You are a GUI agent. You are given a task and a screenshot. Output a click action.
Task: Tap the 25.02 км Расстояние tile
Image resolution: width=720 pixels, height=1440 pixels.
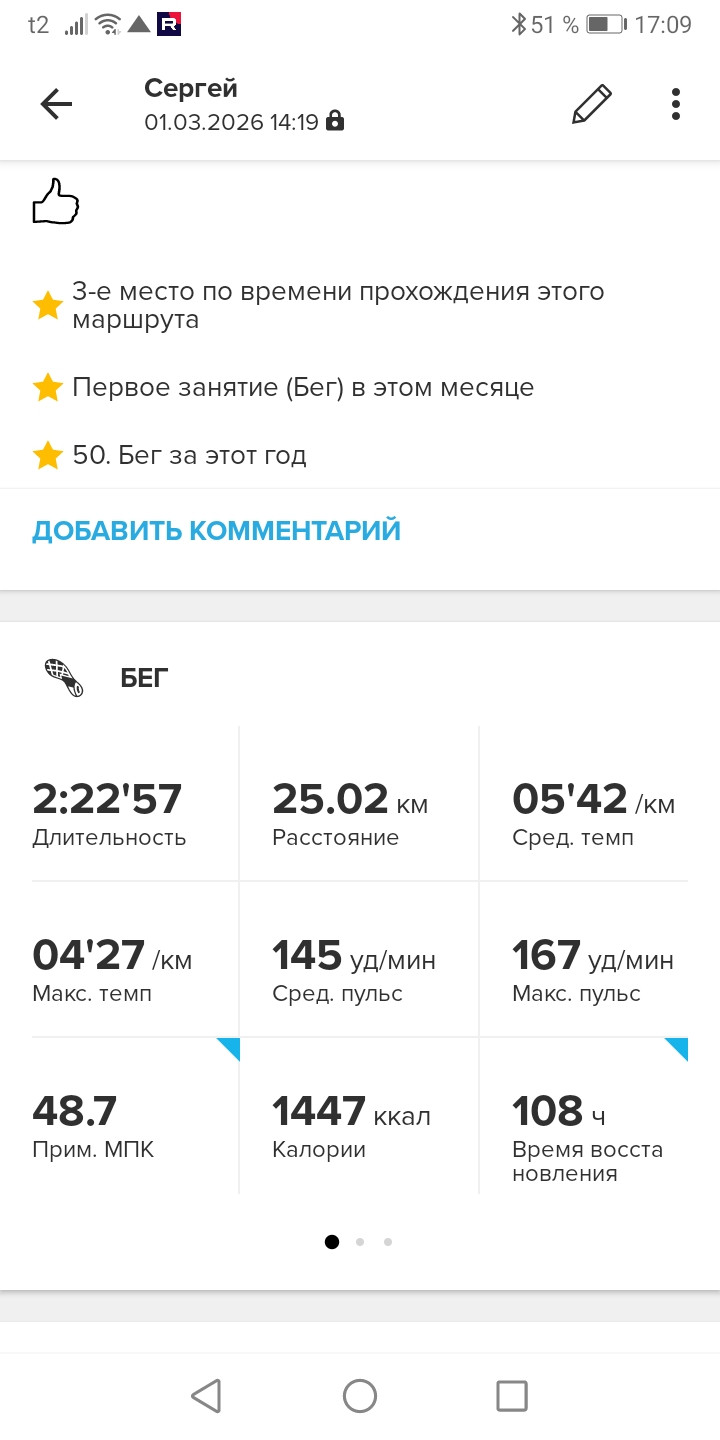coord(360,804)
